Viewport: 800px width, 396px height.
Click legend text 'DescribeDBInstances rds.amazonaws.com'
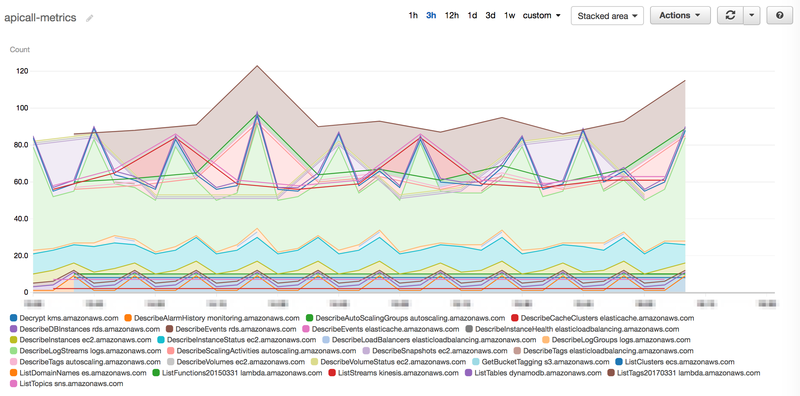pyautogui.click(x=90, y=329)
